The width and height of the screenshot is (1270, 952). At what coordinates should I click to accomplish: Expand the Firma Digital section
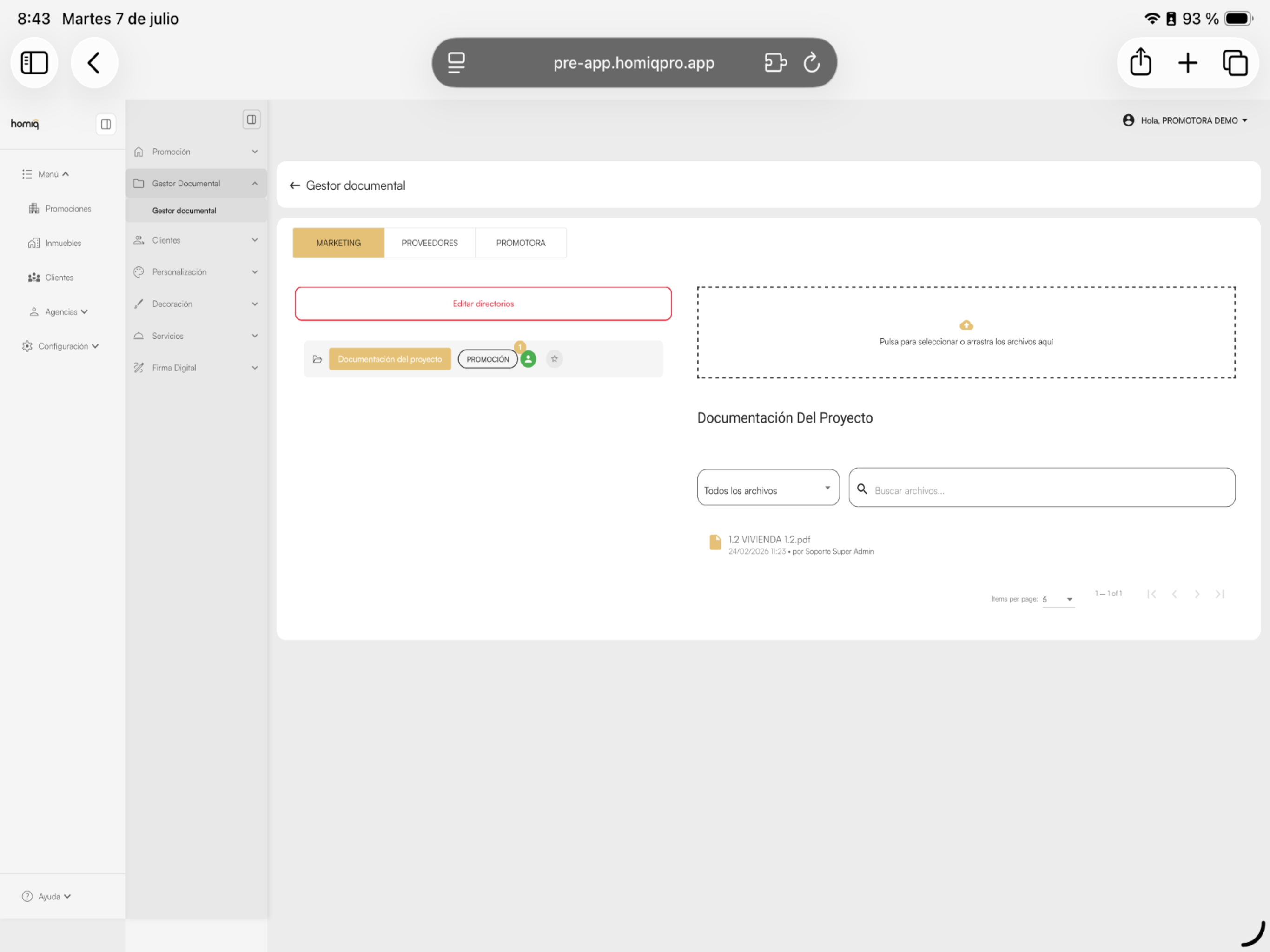[196, 368]
